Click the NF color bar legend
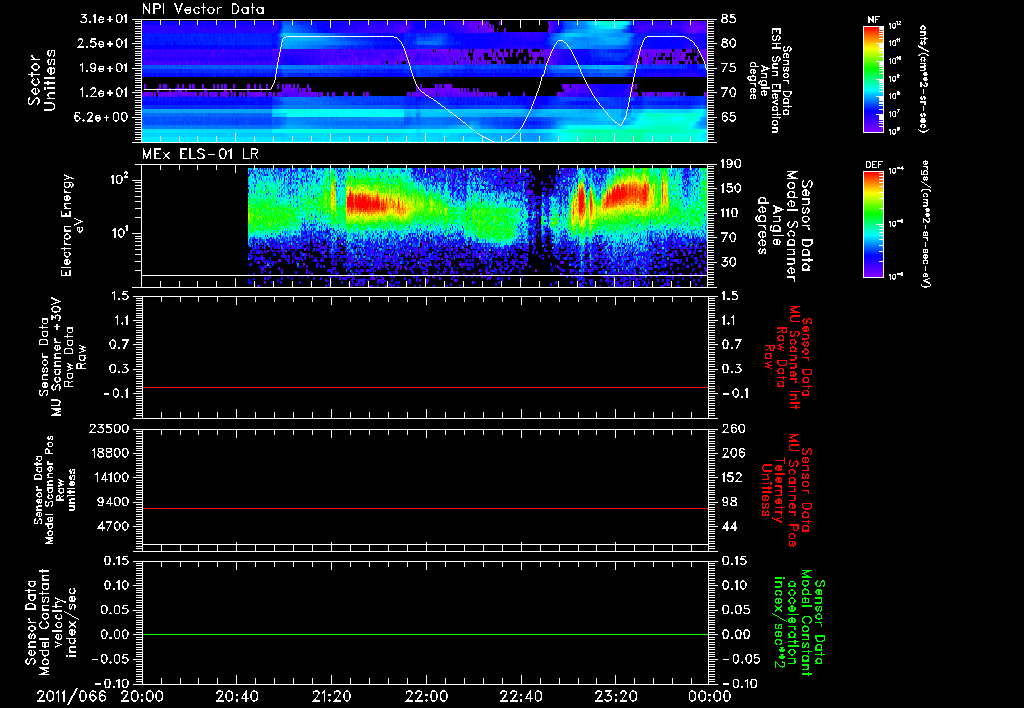The height and width of the screenshot is (708, 1024). pos(874,78)
